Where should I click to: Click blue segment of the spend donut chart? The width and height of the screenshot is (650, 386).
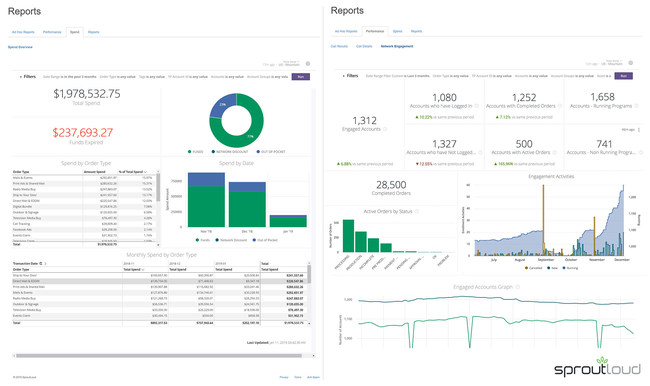point(223,107)
